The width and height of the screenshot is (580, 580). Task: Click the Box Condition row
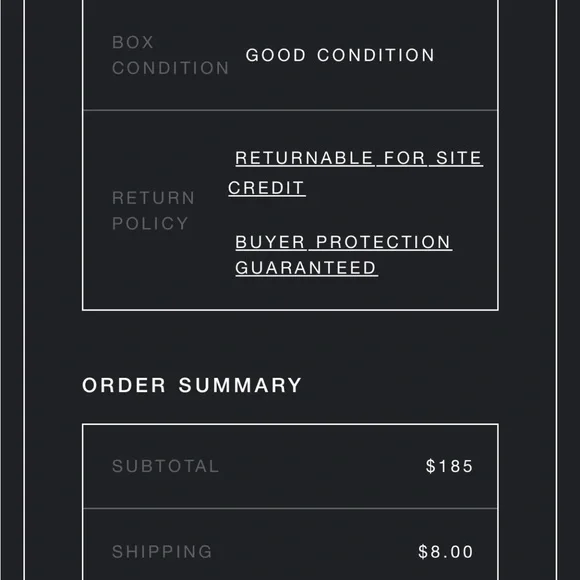click(x=290, y=55)
